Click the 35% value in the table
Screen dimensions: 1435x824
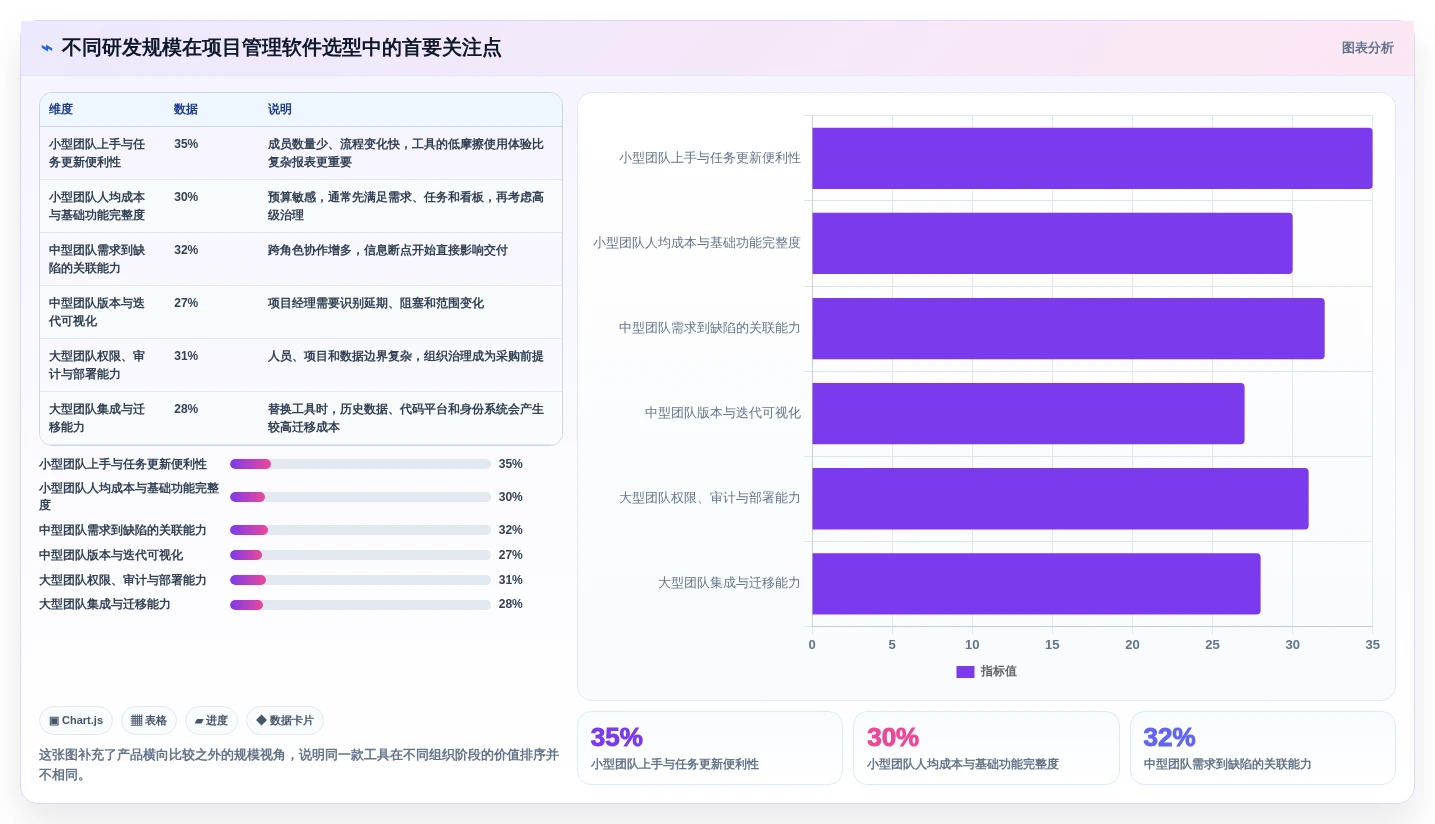[x=186, y=144]
